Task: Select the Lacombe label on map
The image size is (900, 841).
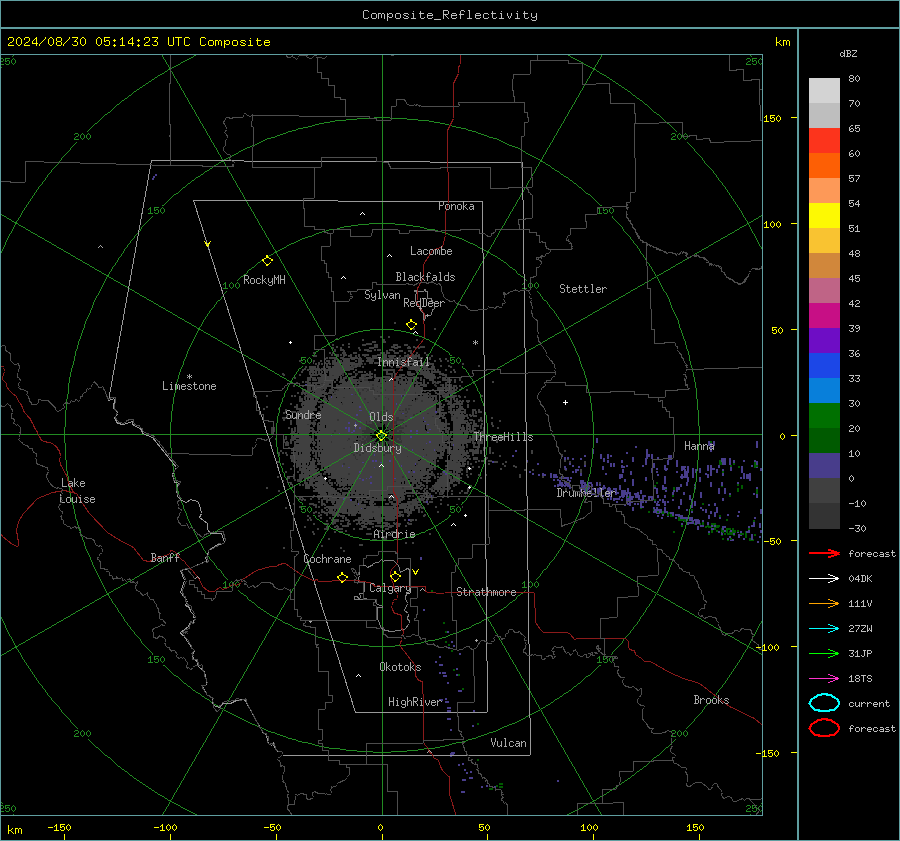Action: pos(431,251)
